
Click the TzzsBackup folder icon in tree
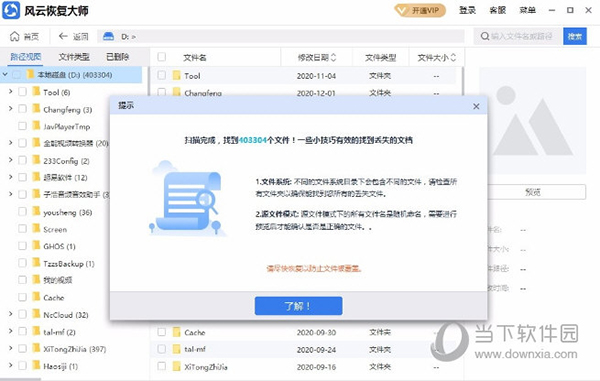tap(36, 263)
